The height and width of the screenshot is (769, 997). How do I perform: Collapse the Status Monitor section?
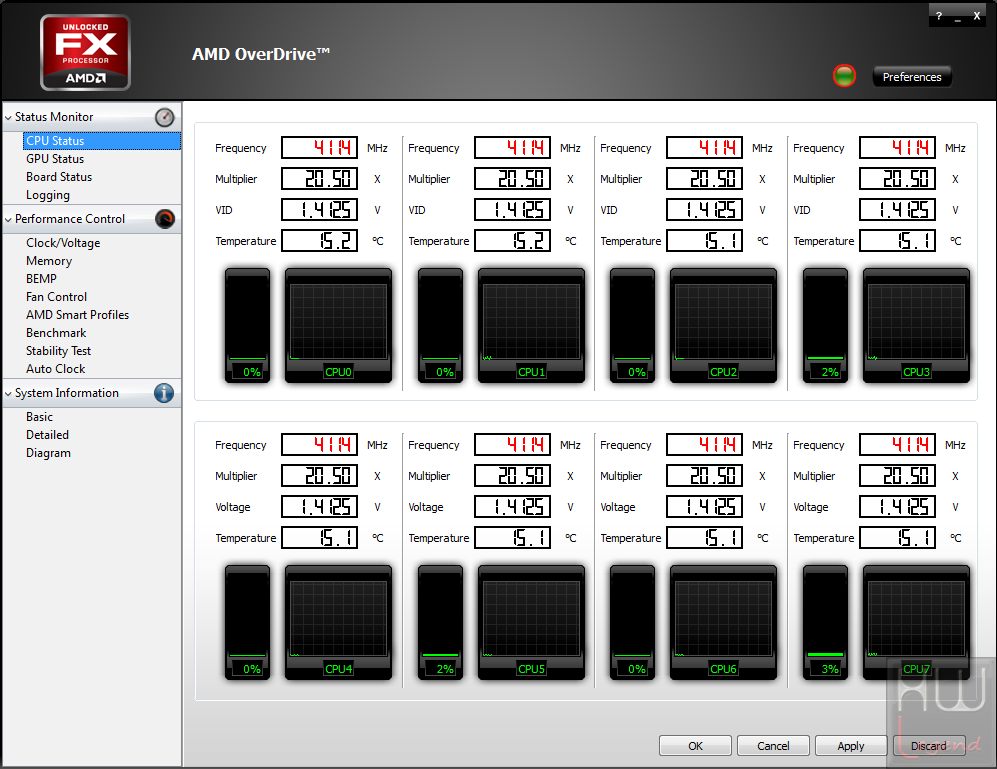click(x=8, y=117)
